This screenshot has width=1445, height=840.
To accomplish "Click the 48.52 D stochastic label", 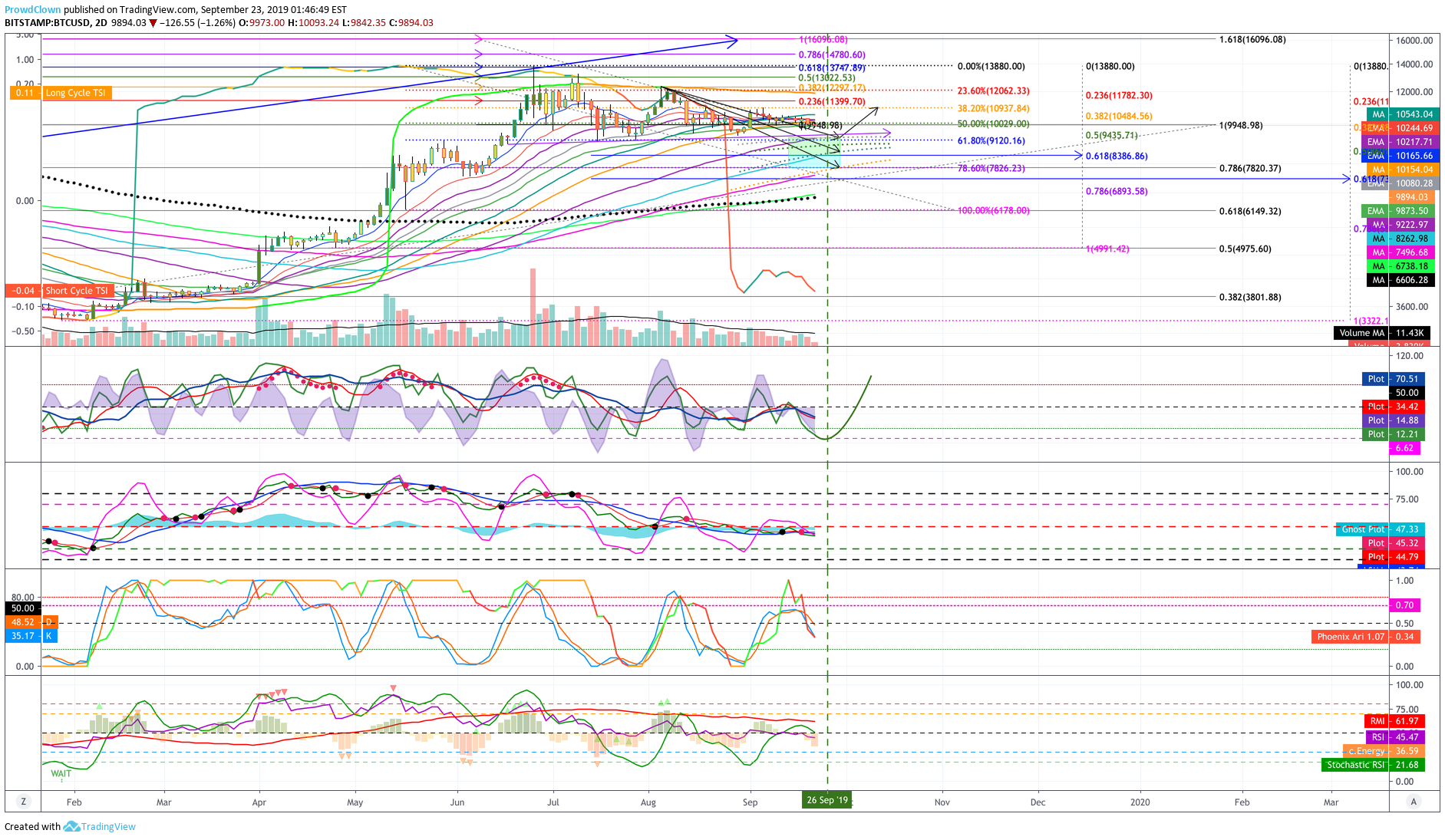I will click(x=32, y=622).
